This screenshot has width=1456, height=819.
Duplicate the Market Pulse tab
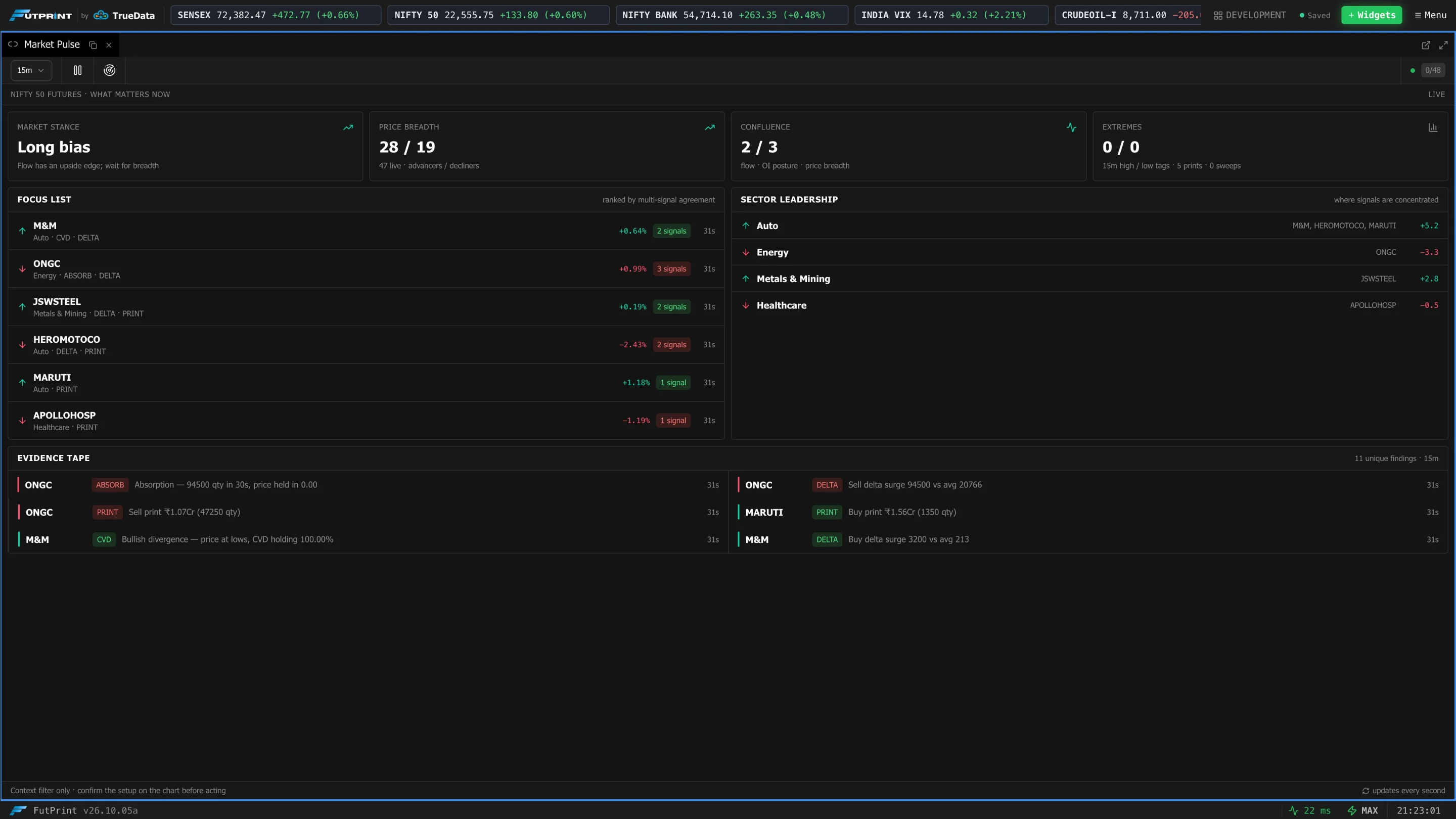pyautogui.click(x=93, y=44)
